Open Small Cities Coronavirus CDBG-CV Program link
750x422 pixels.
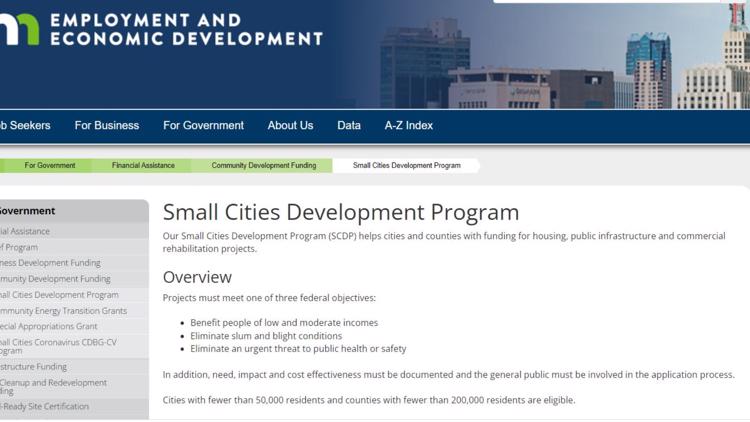pyautogui.click(x=58, y=346)
